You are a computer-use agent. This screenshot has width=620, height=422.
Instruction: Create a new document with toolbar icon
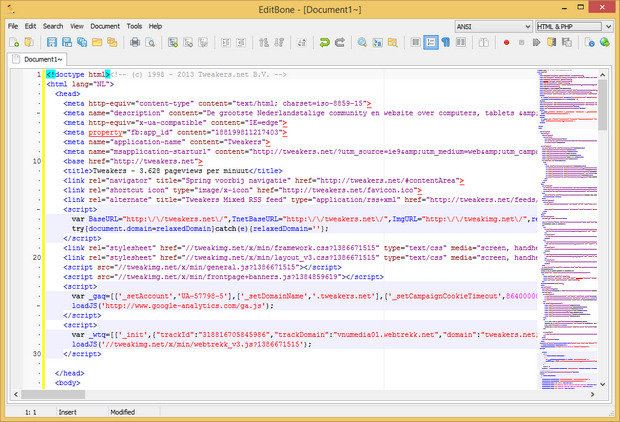click(14, 42)
